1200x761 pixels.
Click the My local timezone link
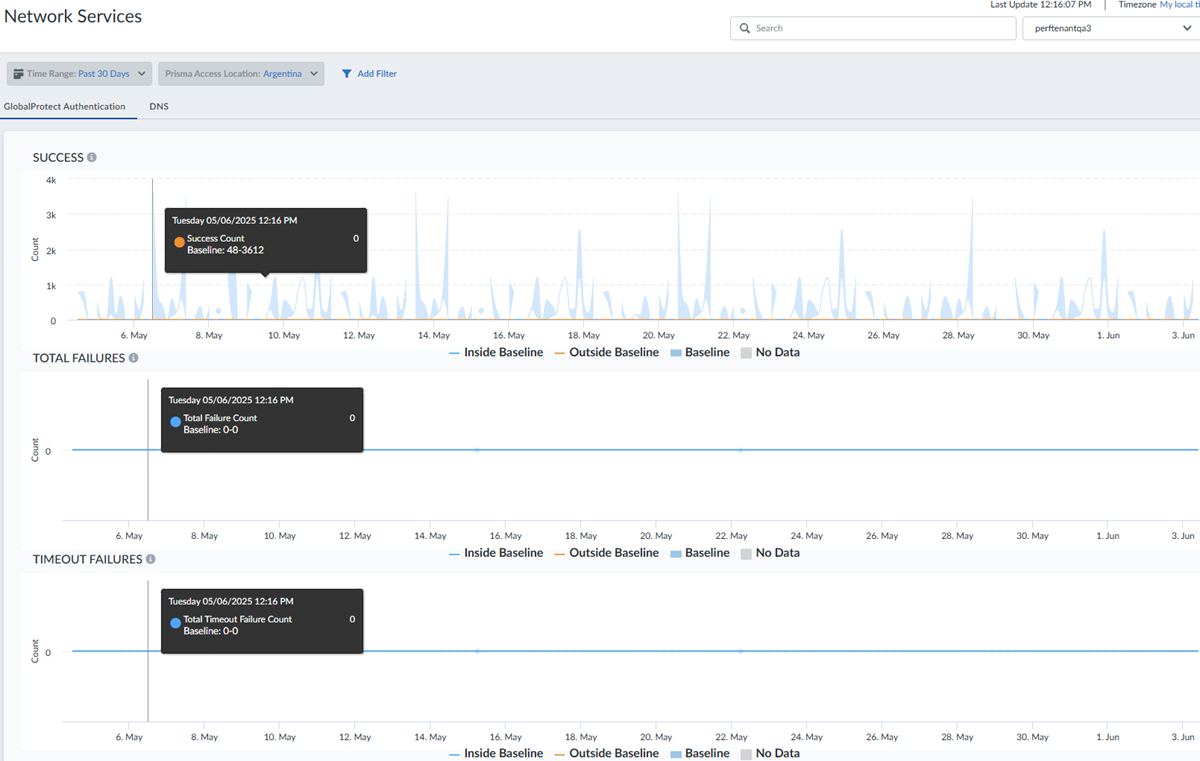point(1178,5)
